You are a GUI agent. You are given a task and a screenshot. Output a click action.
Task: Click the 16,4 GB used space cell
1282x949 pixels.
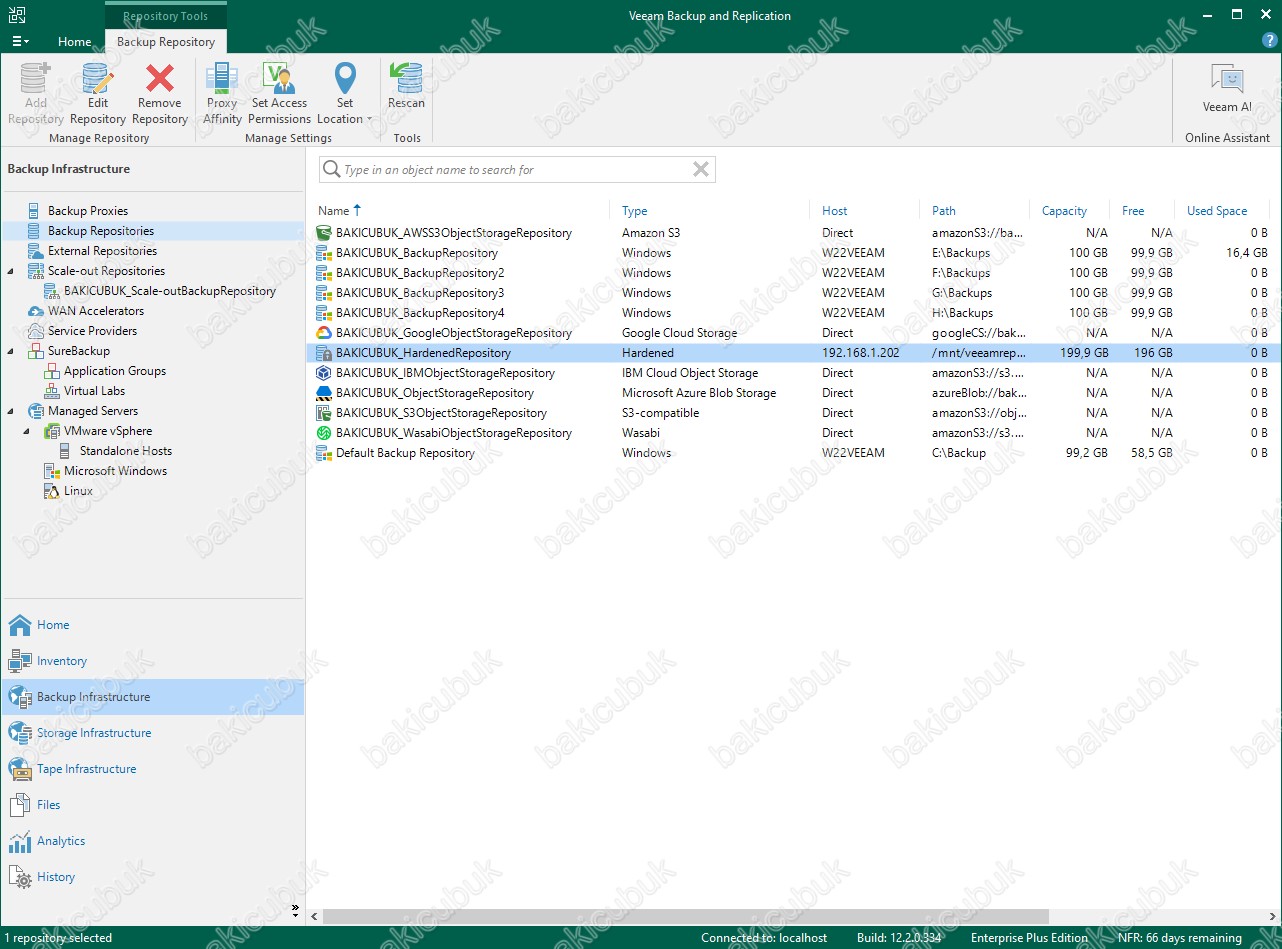[1247, 253]
